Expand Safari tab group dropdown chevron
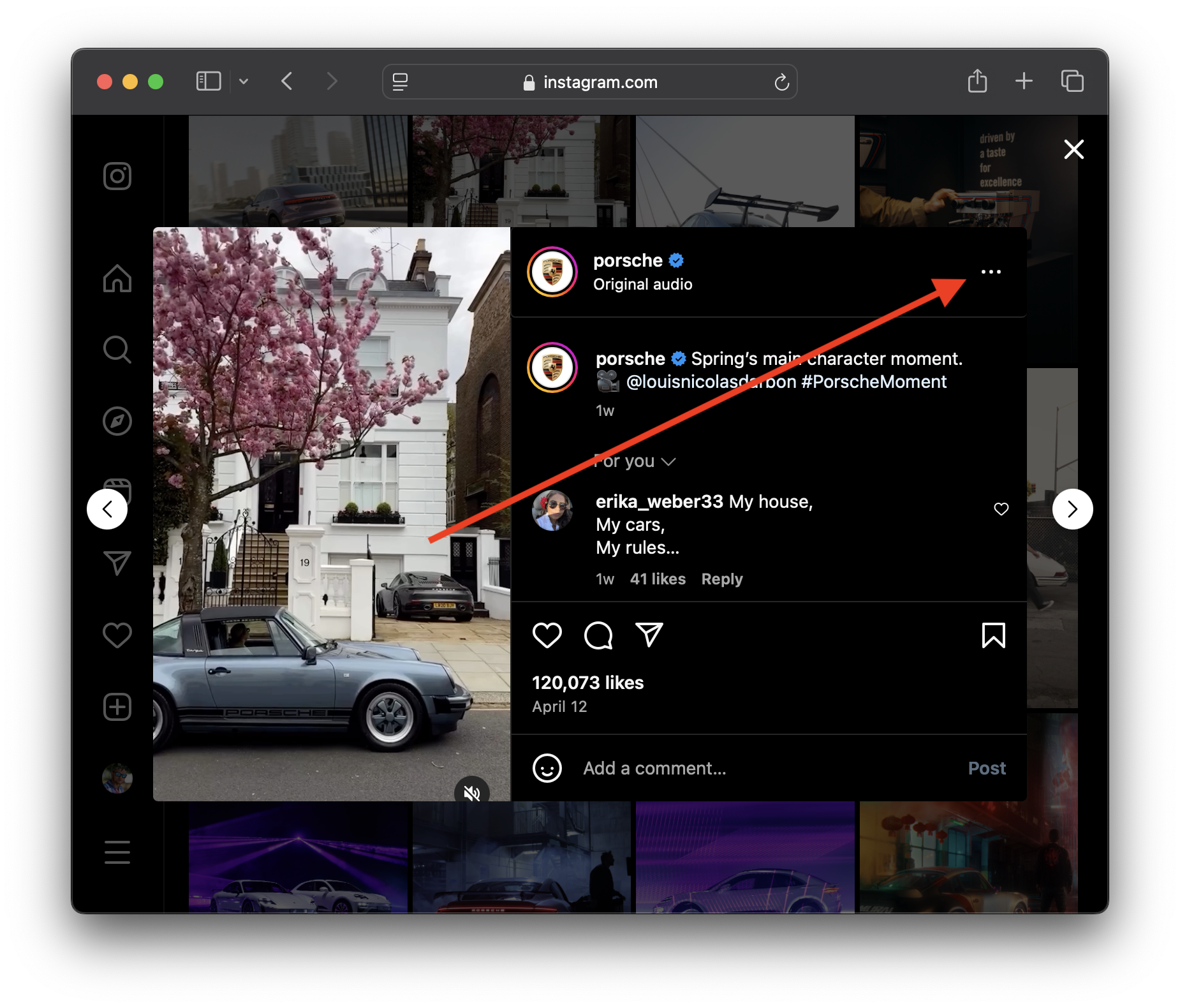The height and width of the screenshot is (1008, 1180). (244, 82)
